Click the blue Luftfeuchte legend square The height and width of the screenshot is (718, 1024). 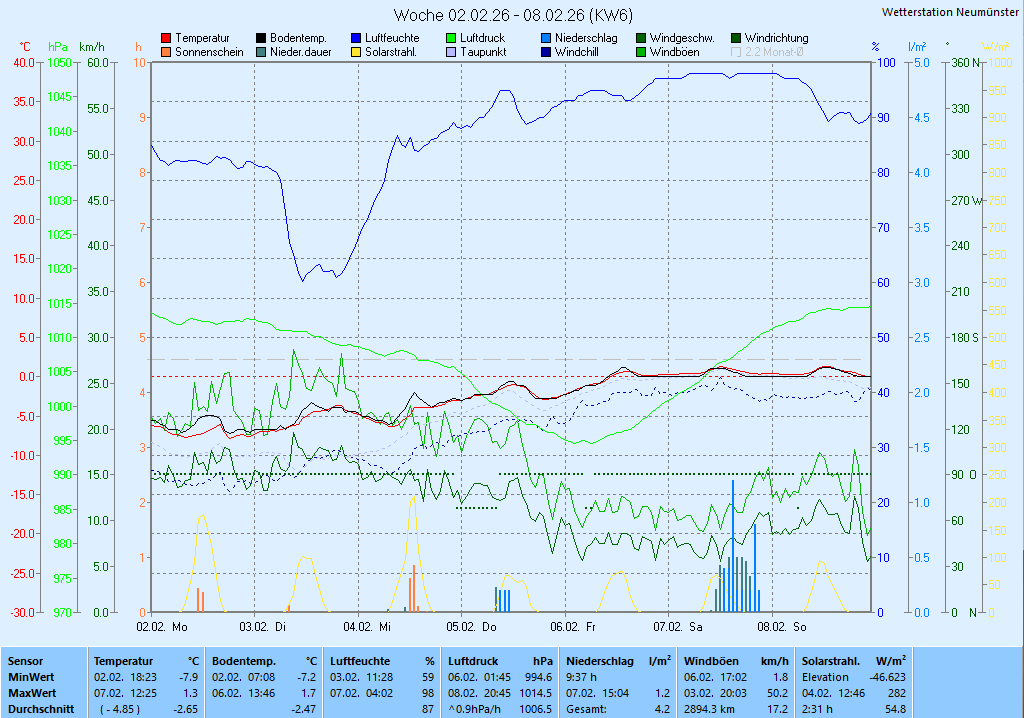click(x=356, y=38)
